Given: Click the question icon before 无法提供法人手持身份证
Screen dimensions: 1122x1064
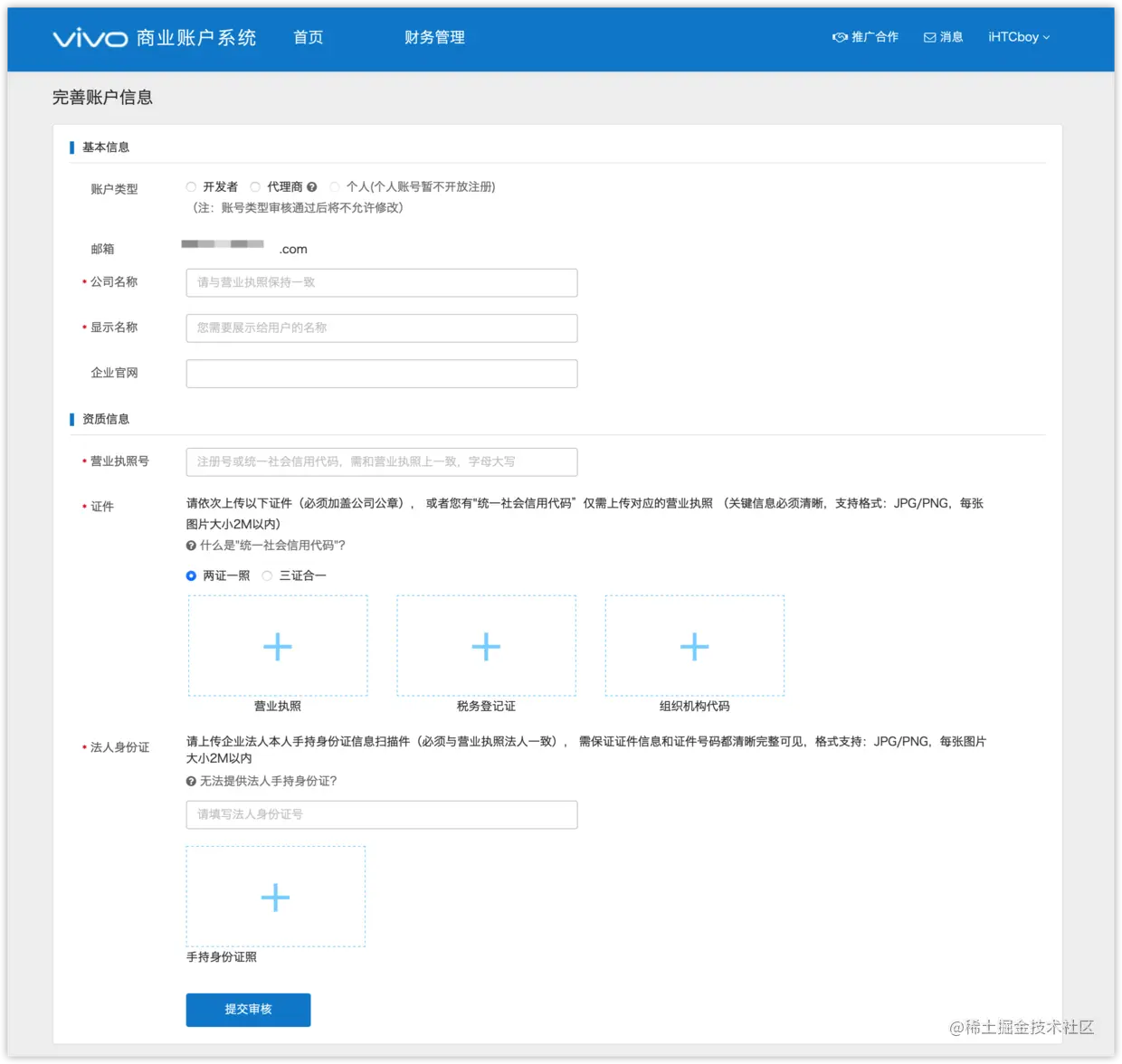Looking at the screenshot, I should [x=191, y=781].
